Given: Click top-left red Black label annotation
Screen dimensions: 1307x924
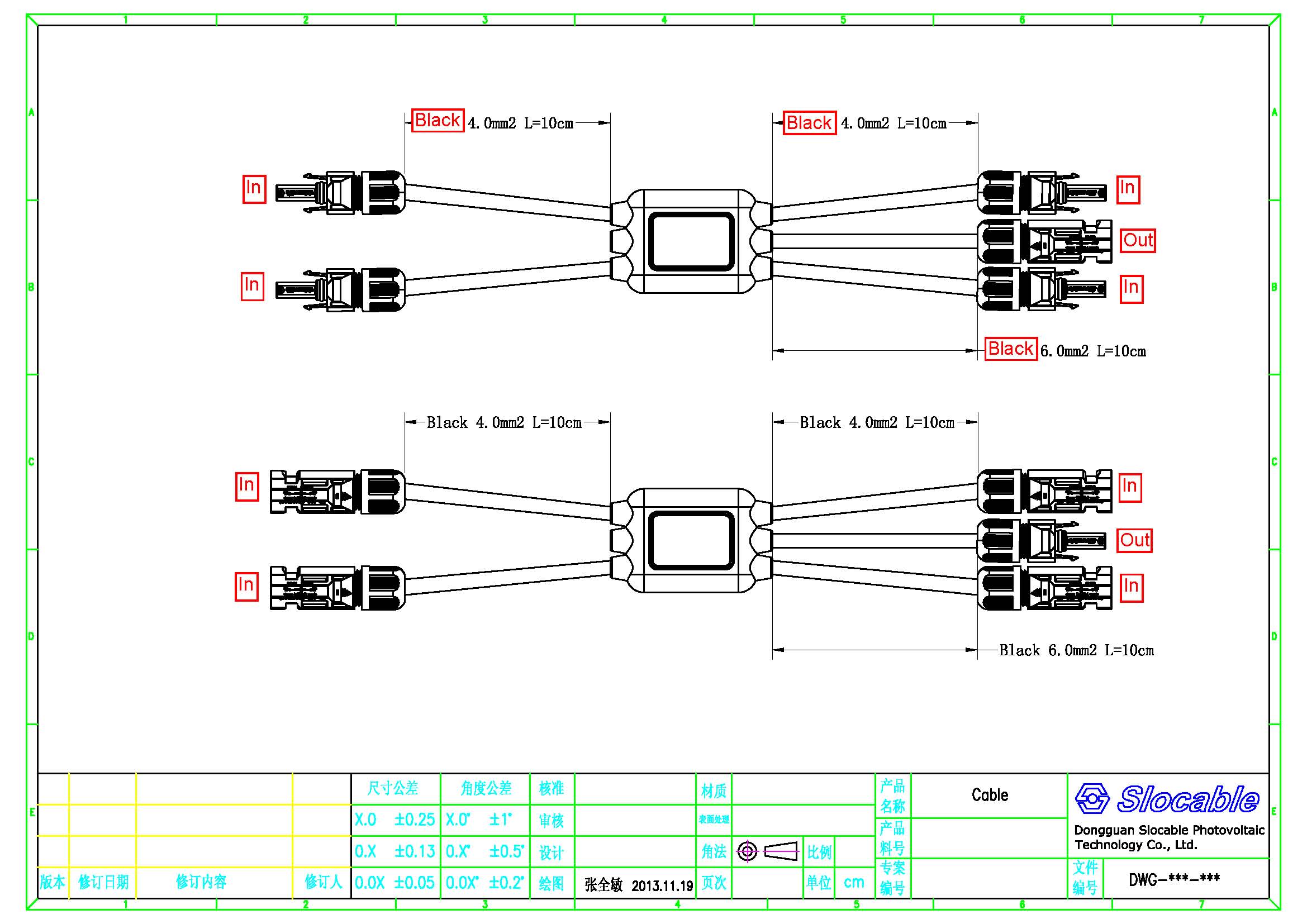Looking at the screenshot, I should 437,120.
